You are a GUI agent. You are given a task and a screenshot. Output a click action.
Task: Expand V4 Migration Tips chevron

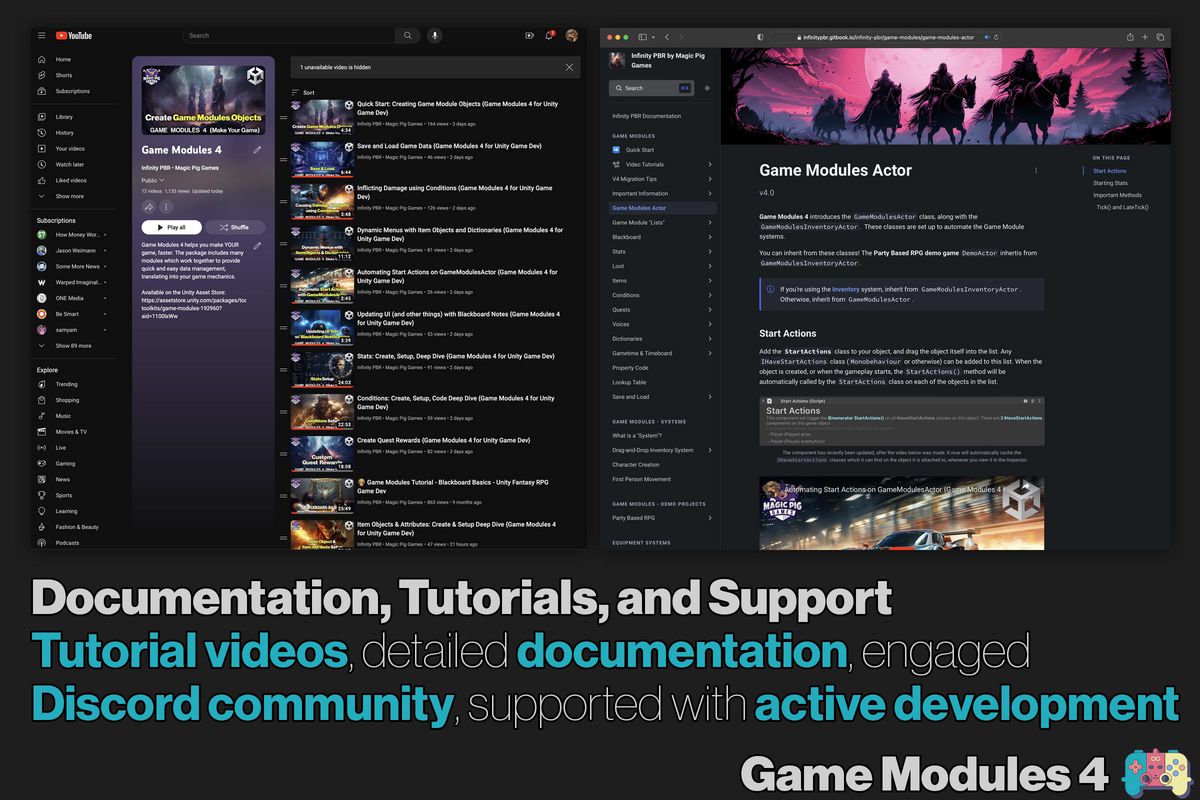coord(710,179)
